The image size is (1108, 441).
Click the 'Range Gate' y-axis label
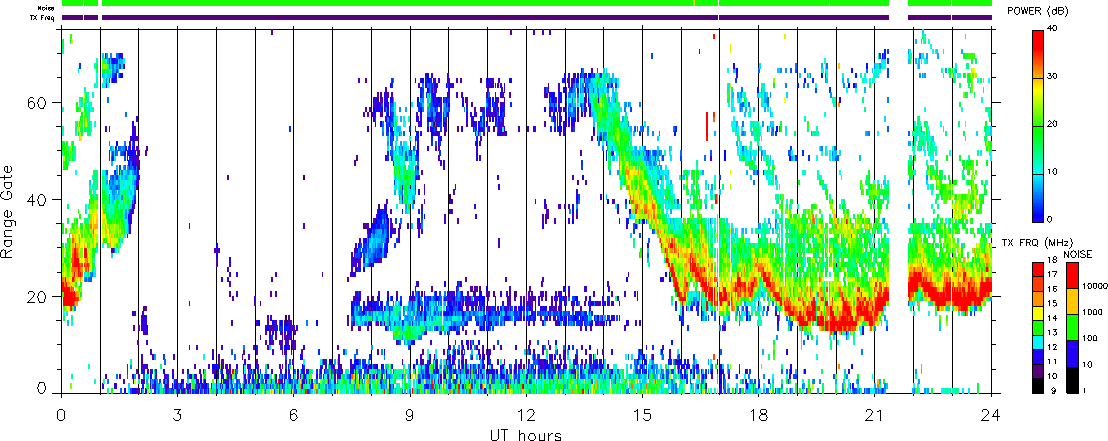(x=8, y=211)
